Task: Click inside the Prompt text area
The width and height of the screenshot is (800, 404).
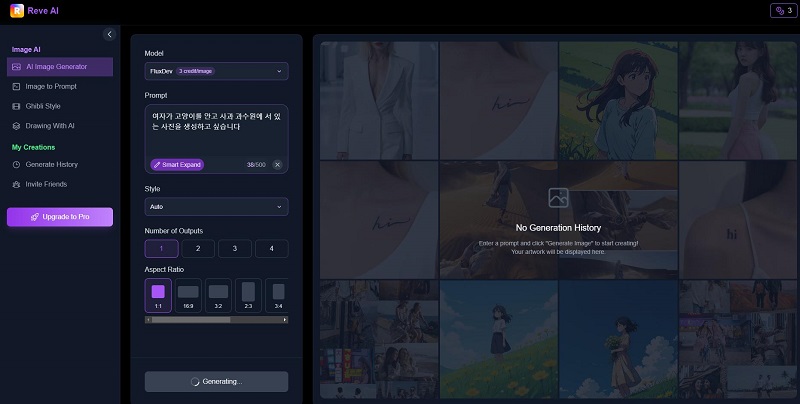Action: click(x=216, y=130)
